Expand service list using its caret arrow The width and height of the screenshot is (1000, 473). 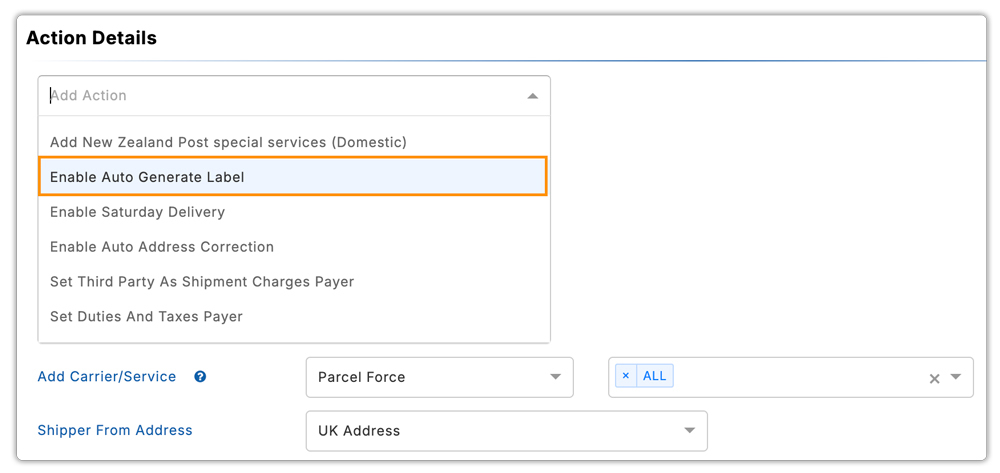click(x=956, y=377)
